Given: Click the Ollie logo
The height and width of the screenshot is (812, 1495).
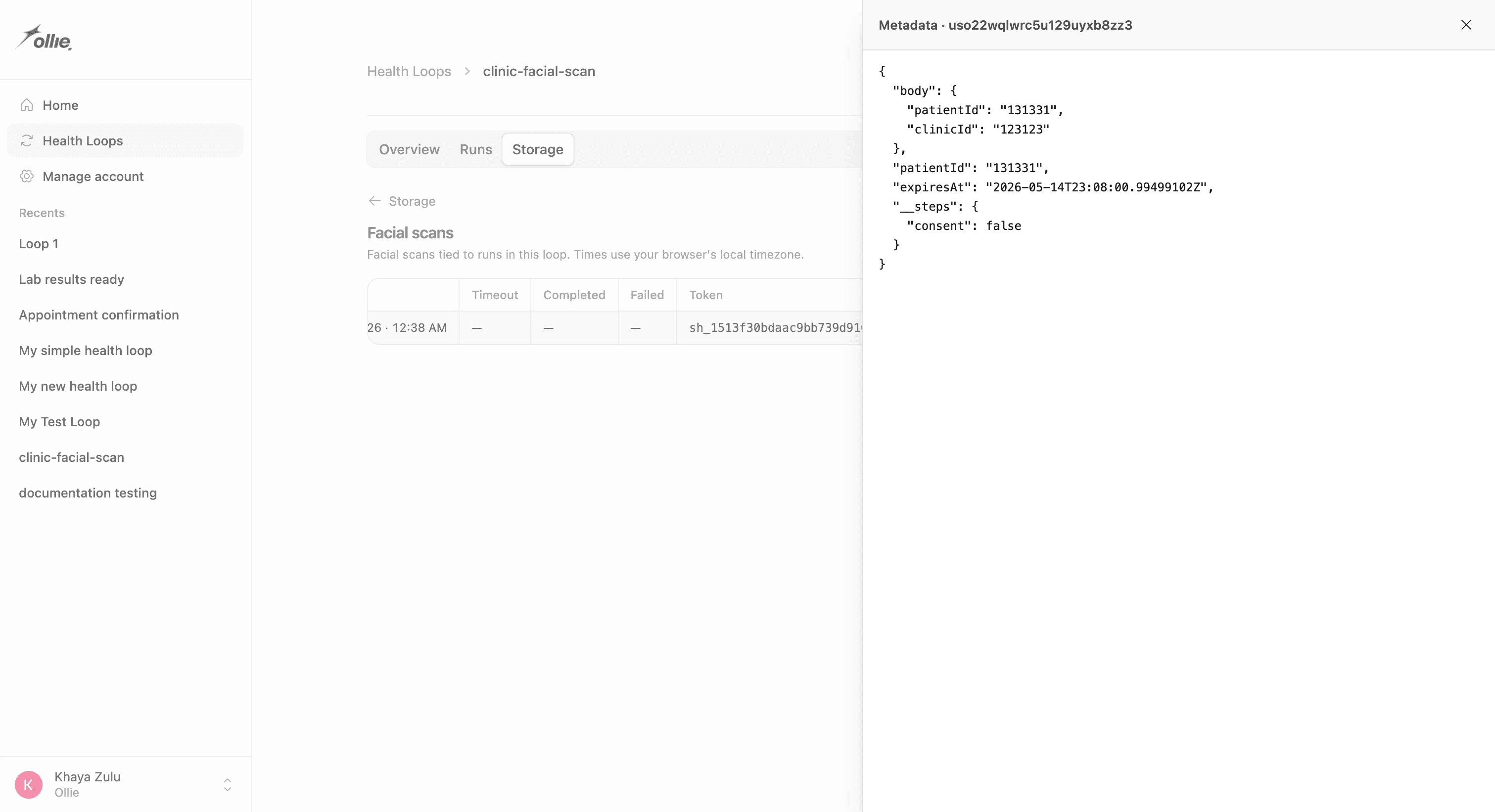Looking at the screenshot, I should pyautogui.click(x=44, y=38).
